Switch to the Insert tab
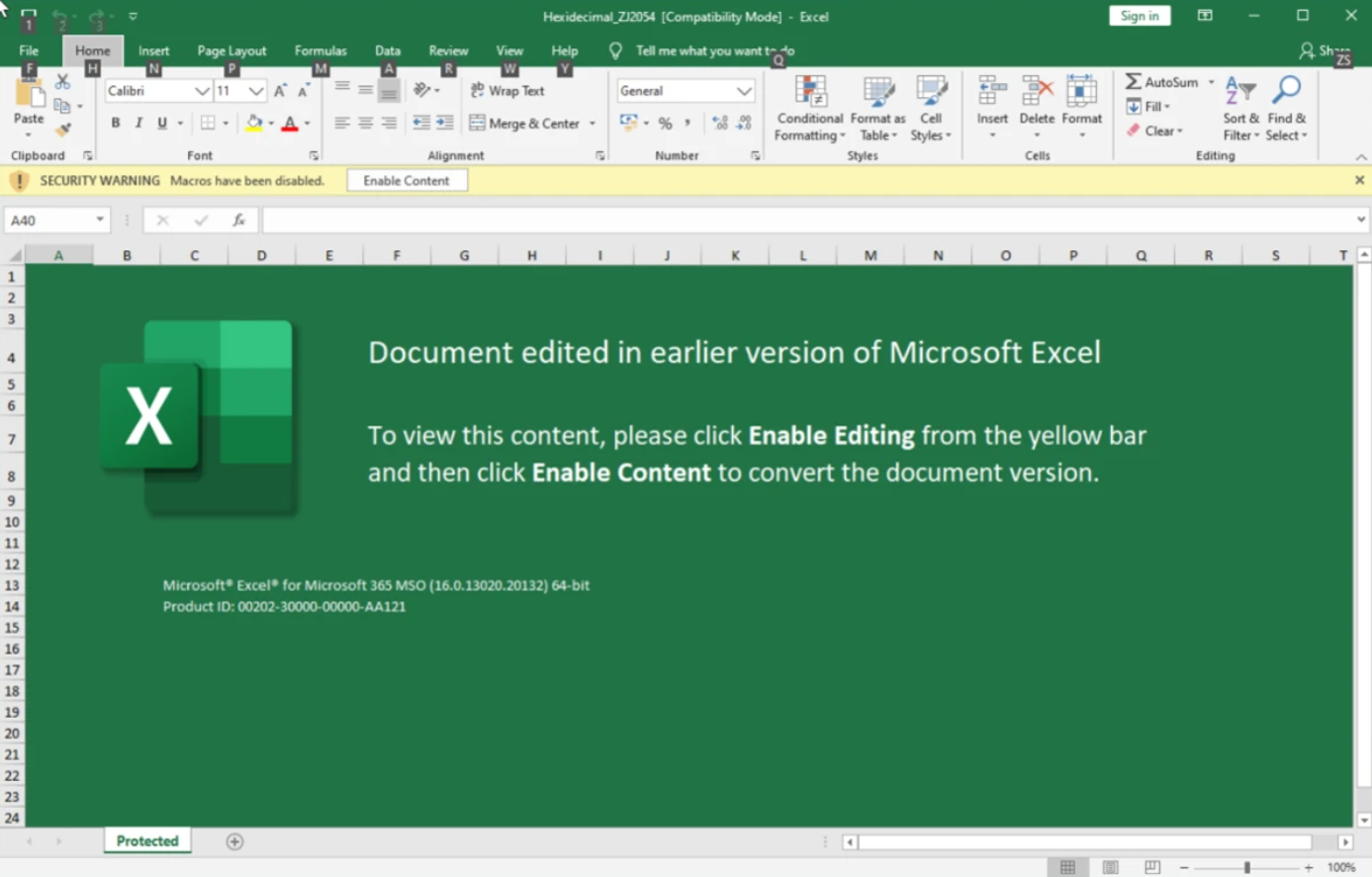This screenshot has height=877, width=1372. coord(153,50)
